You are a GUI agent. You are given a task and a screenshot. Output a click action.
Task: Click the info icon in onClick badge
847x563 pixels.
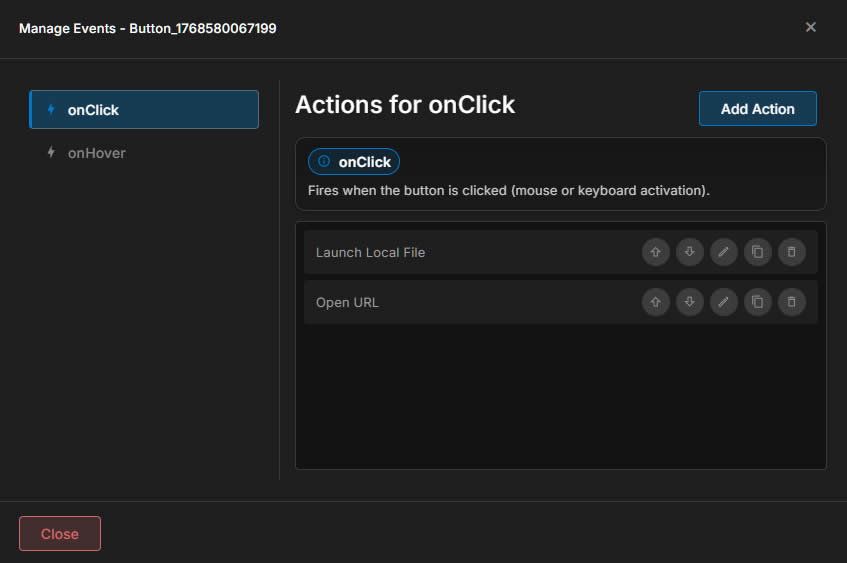(x=323, y=161)
